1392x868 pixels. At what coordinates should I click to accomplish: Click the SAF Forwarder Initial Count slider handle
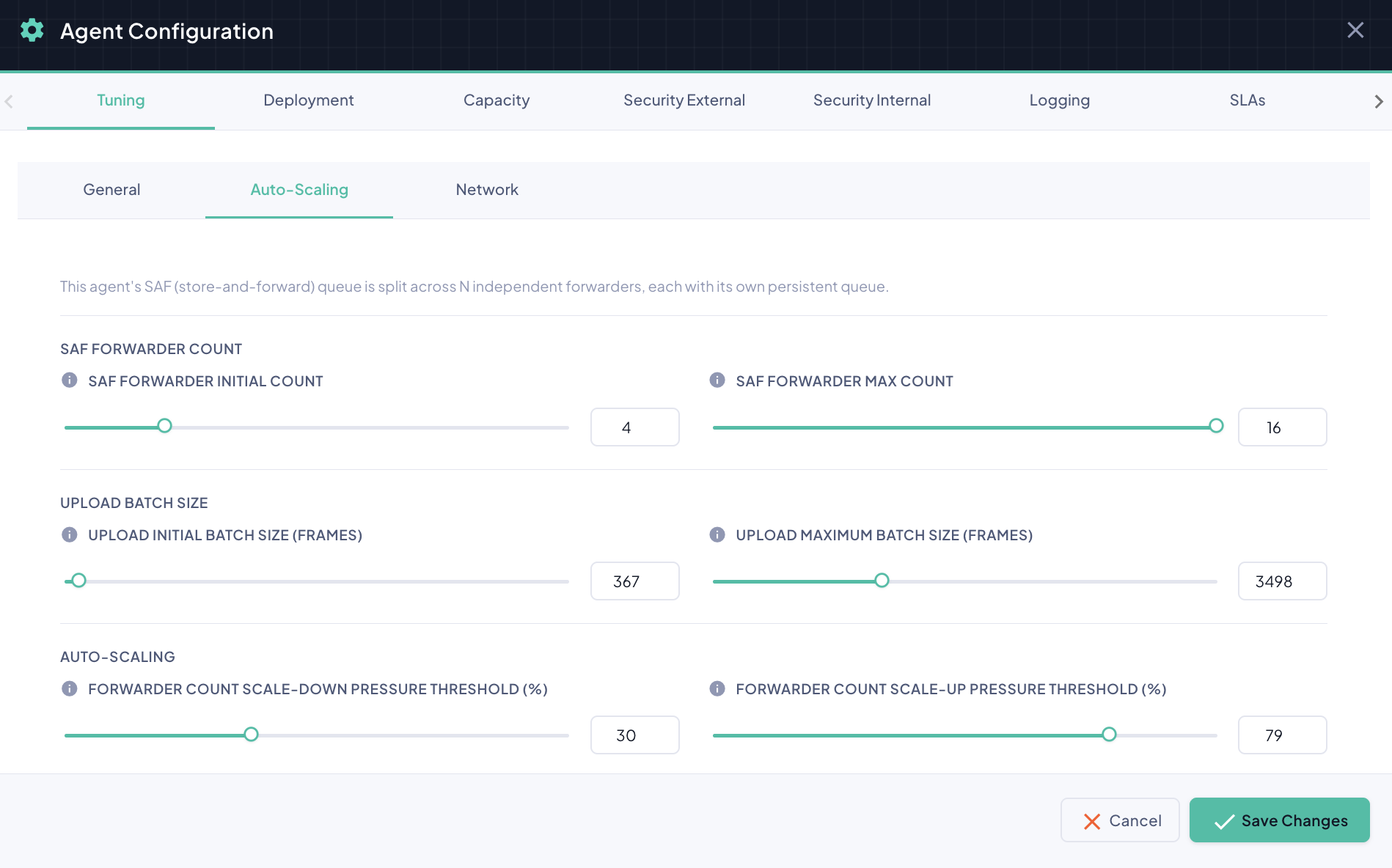click(165, 426)
